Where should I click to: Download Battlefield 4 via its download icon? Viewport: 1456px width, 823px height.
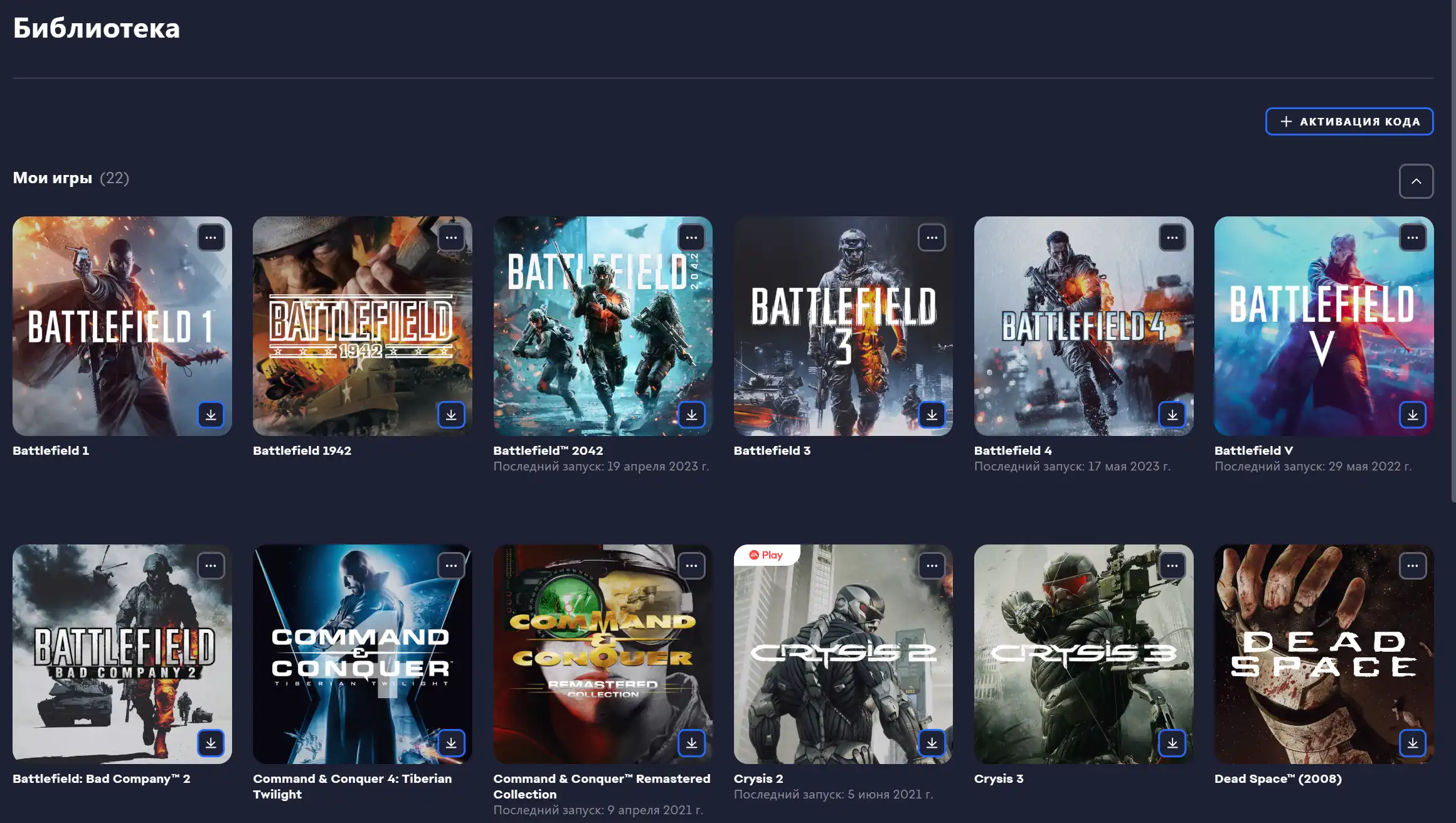click(x=1172, y=415)
